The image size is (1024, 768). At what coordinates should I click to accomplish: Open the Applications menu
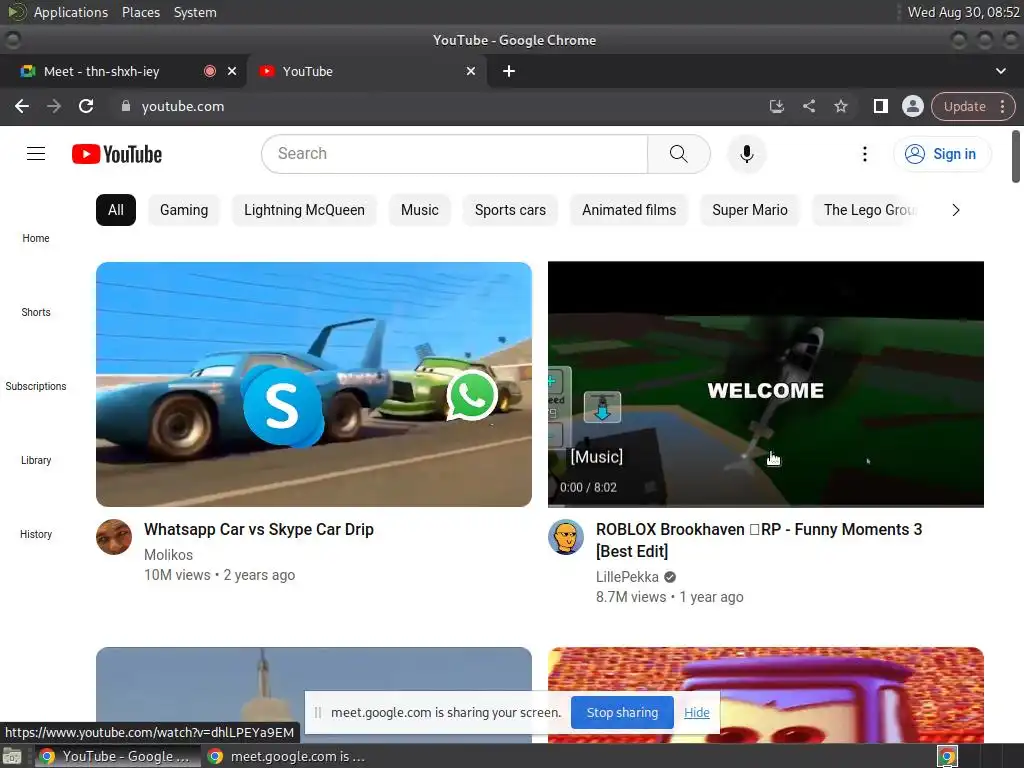pos(71,12)
